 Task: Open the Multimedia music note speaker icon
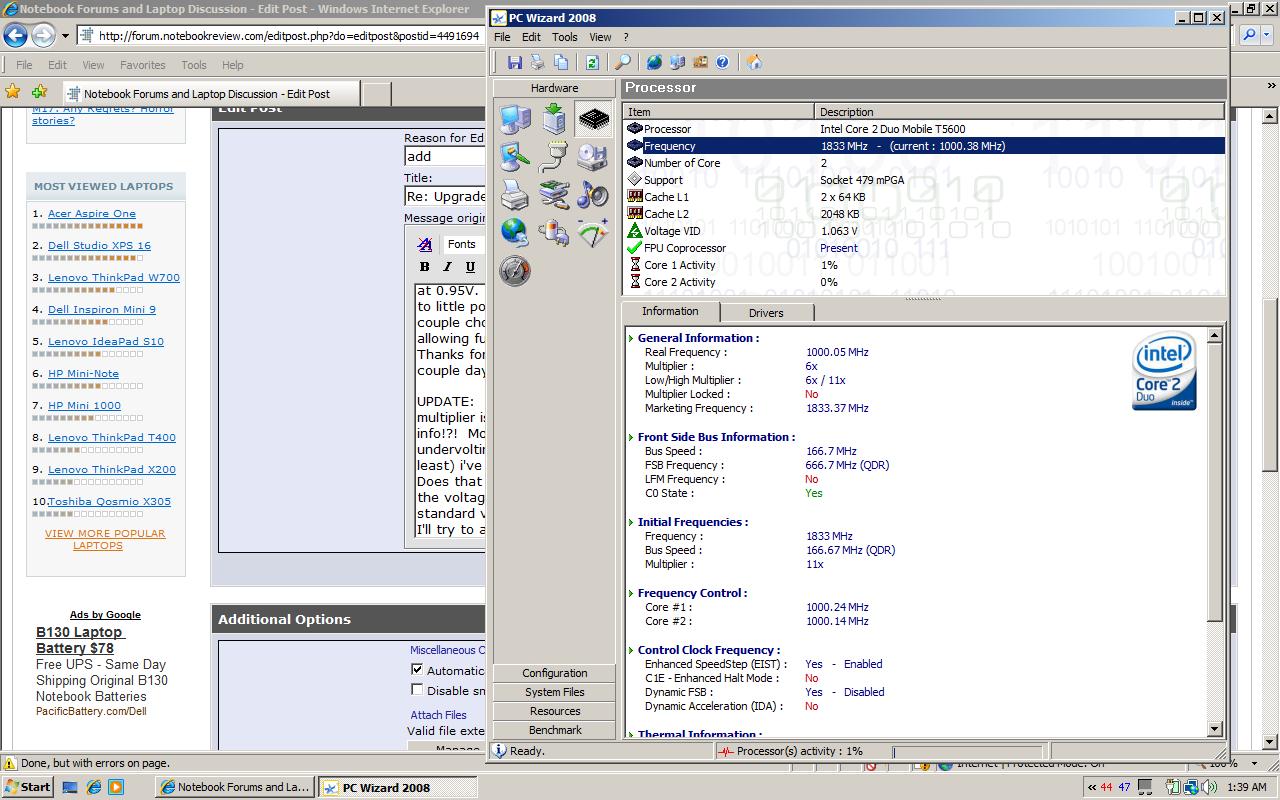point(593,195)
